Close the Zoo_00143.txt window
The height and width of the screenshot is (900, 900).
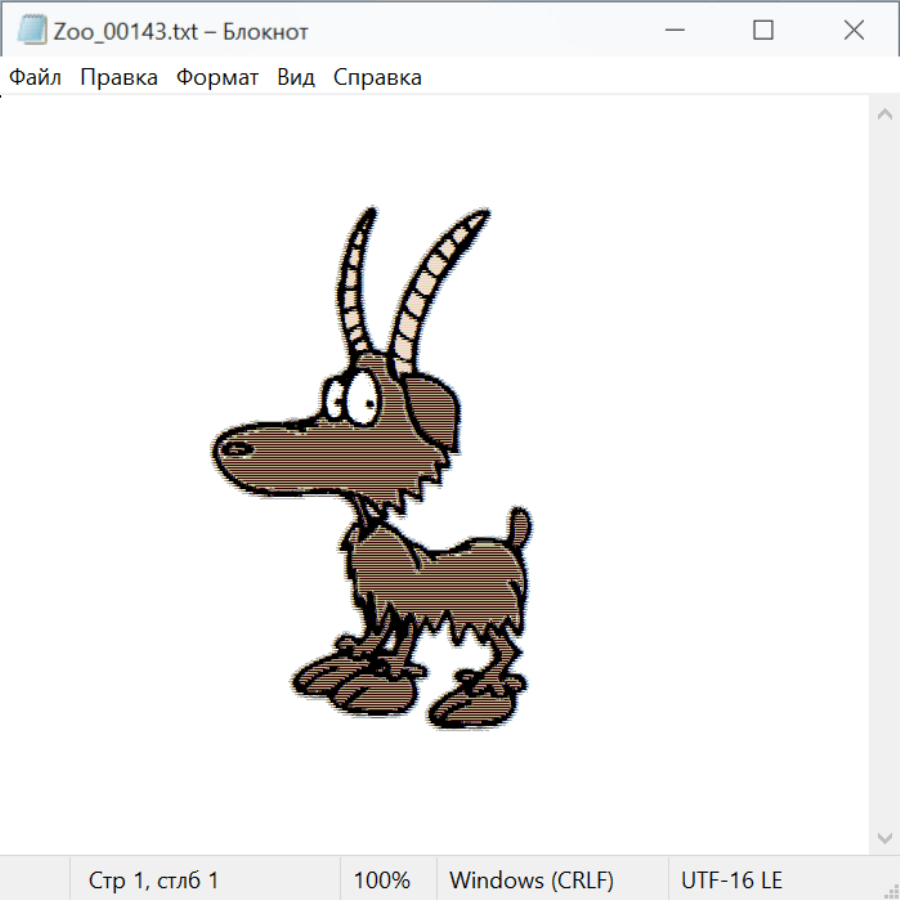(x=853, y=31)
